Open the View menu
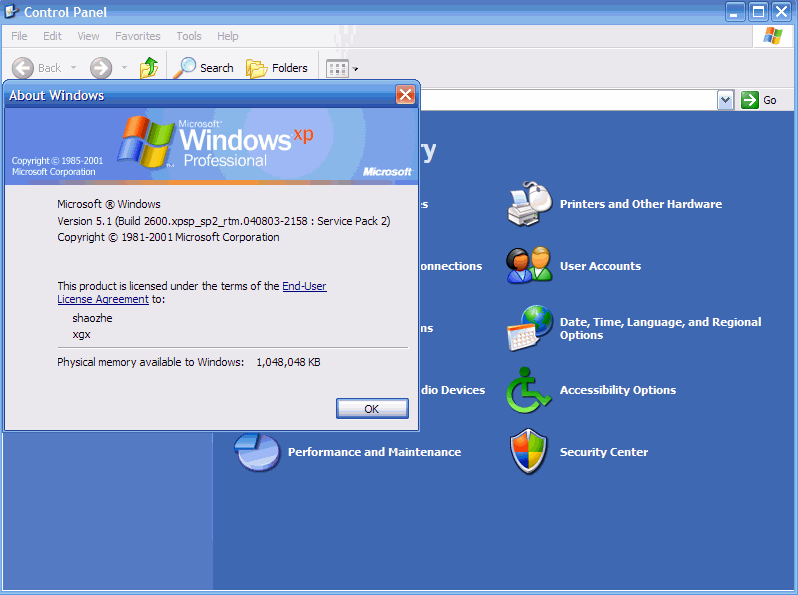798x595 pixels. point(88,36)
